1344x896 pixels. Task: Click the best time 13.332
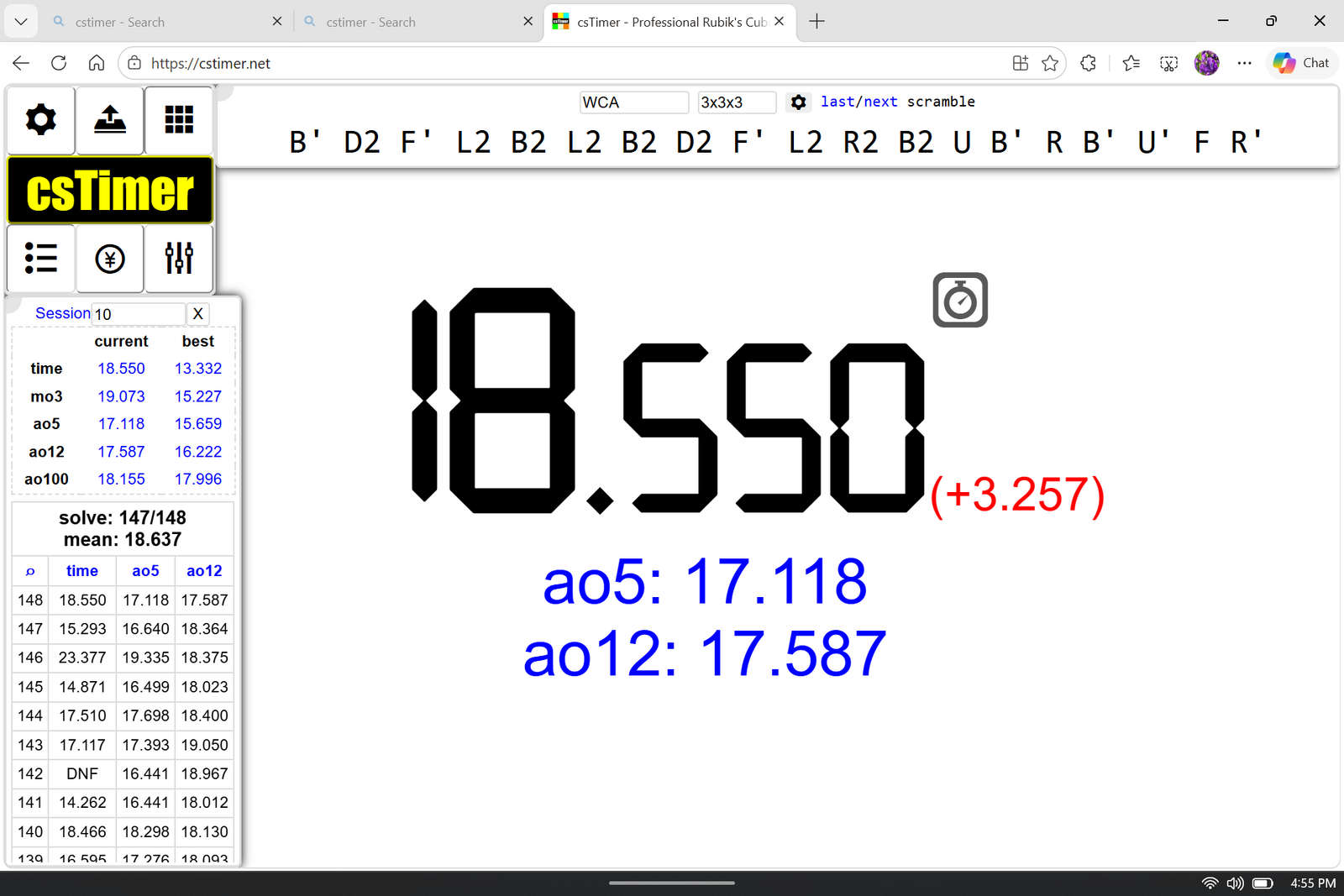[198, 369]
